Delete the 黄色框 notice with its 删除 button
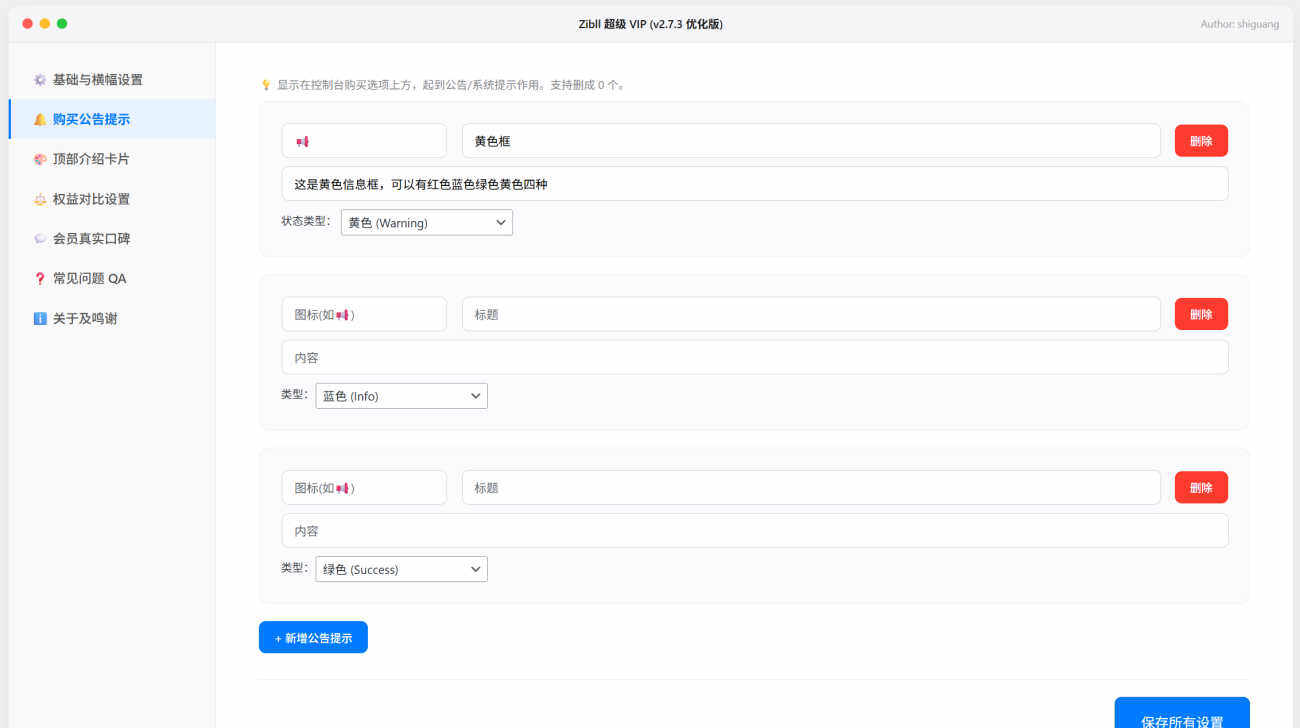The width and height of the screenshot is (1300, 728). [1201, 141]
